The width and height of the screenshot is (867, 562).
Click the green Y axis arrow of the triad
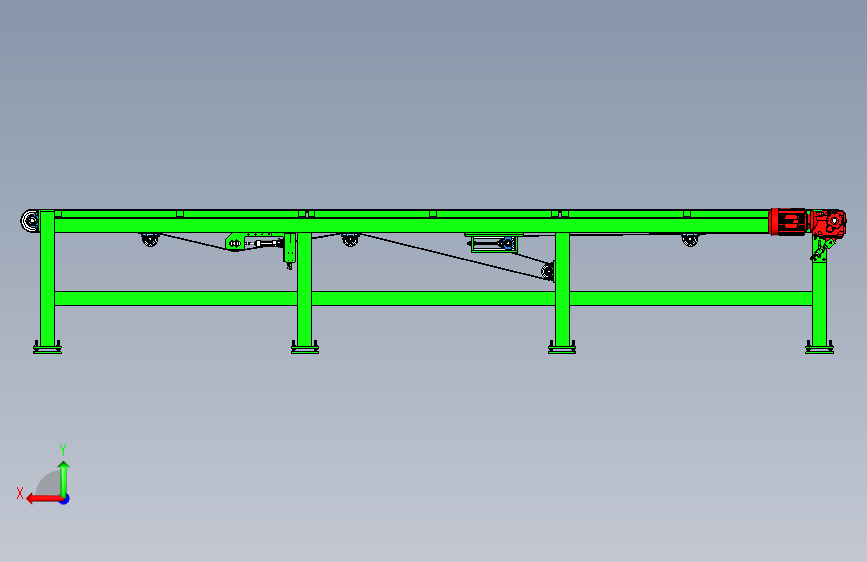pyautogui.click(x=64, y=478)
